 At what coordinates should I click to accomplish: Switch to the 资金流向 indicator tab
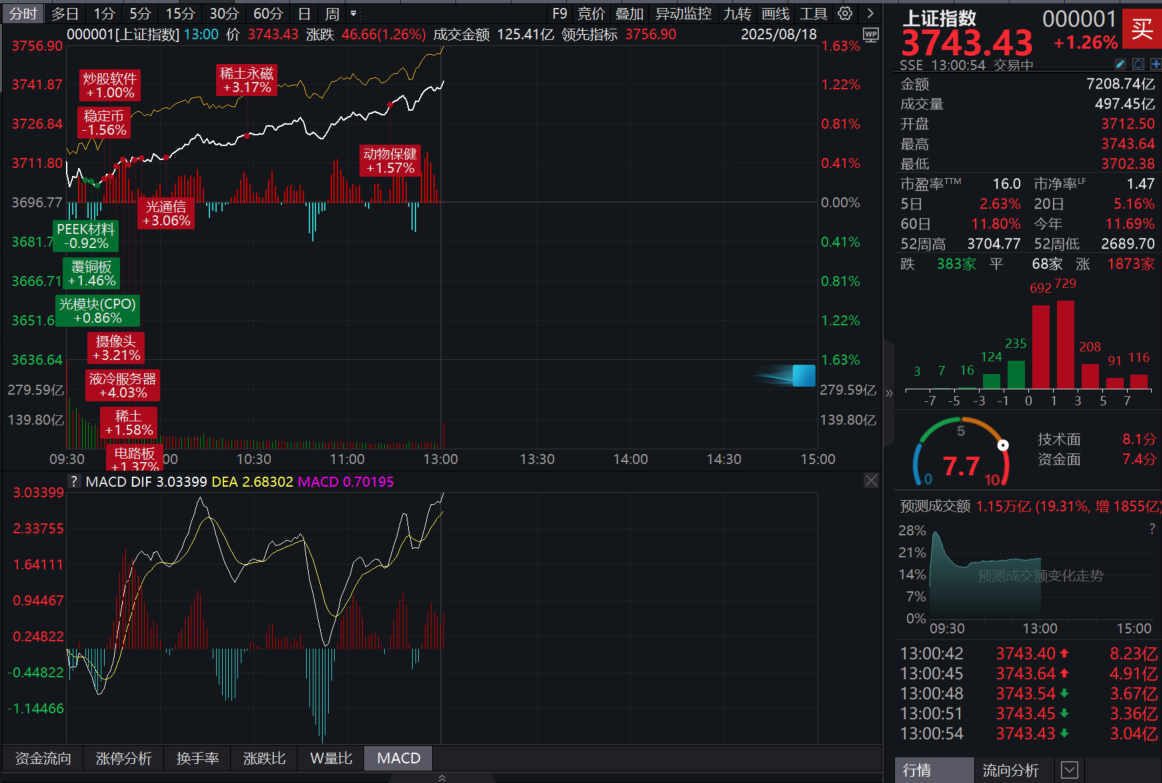click(43, 758)
